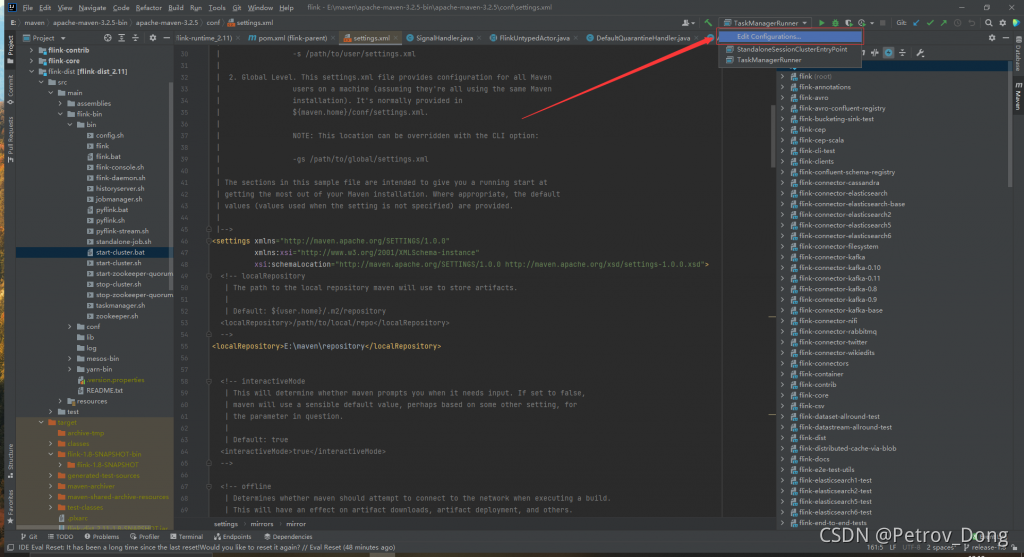Open IDE settings gear in the main toolbar
The width and height of the screenshot is (1024, 557).
coord(1002,23)
